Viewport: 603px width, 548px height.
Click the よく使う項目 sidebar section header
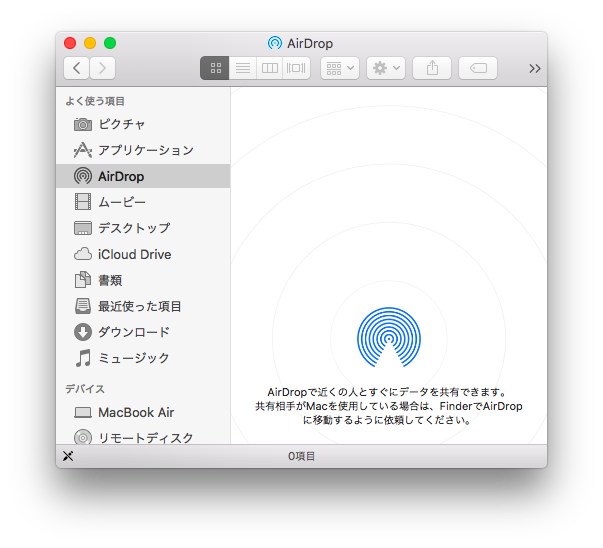95,101
